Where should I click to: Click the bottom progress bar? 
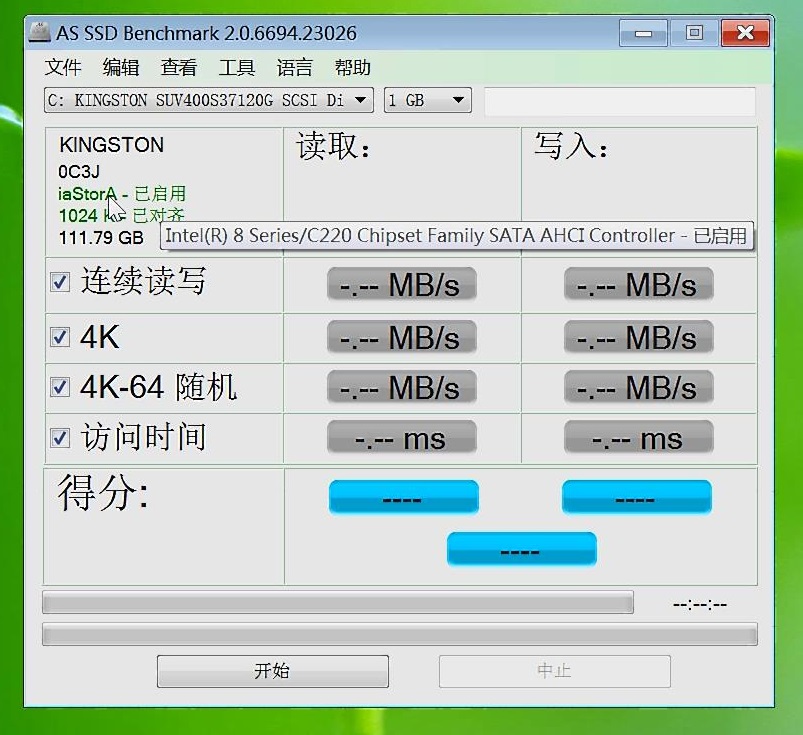pos(398,634)
